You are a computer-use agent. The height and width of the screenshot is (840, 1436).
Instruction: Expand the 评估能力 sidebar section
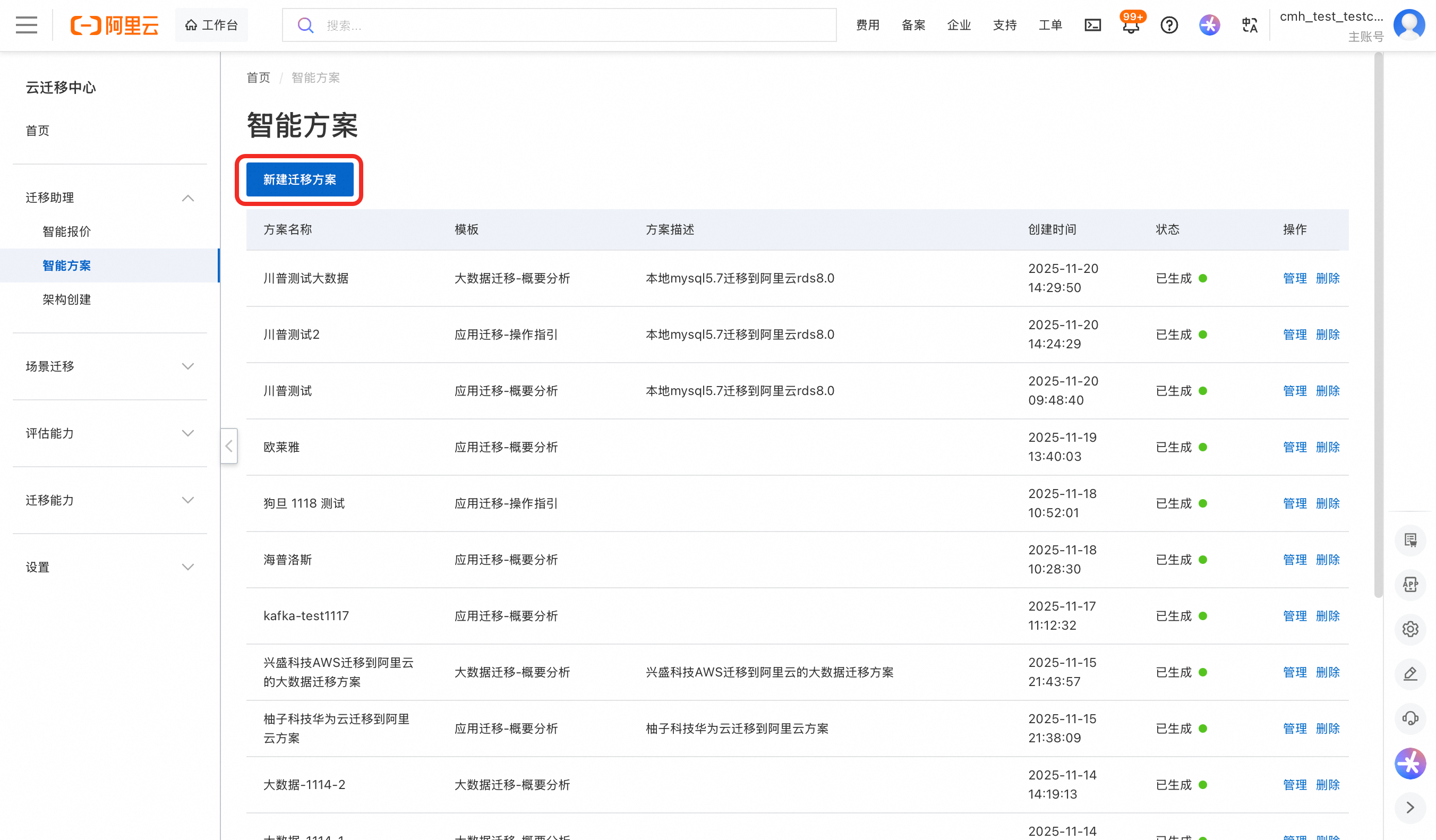(x=187, y=433)
